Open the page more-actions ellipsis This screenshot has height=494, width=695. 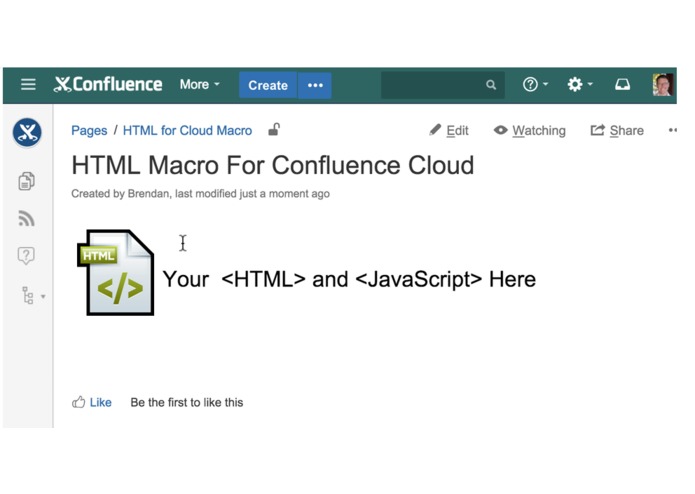pyautogui.click(x=672, y=130)
